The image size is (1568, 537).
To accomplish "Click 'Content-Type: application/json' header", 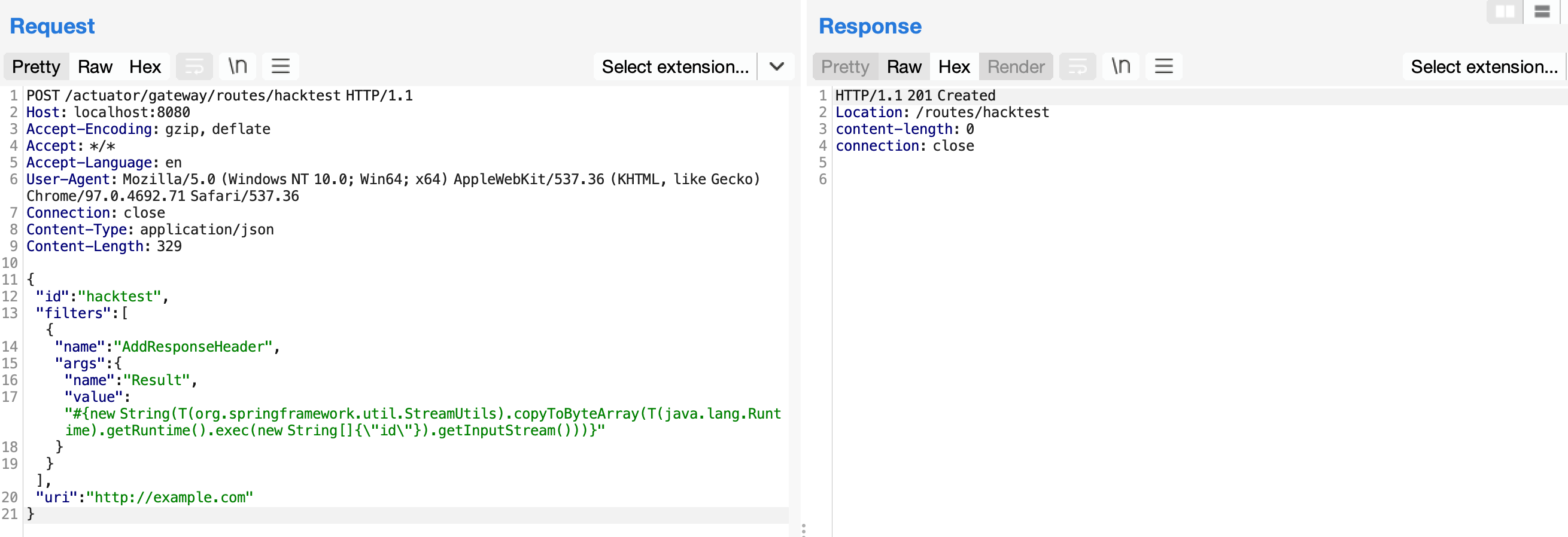I will [x=150, y=229].
